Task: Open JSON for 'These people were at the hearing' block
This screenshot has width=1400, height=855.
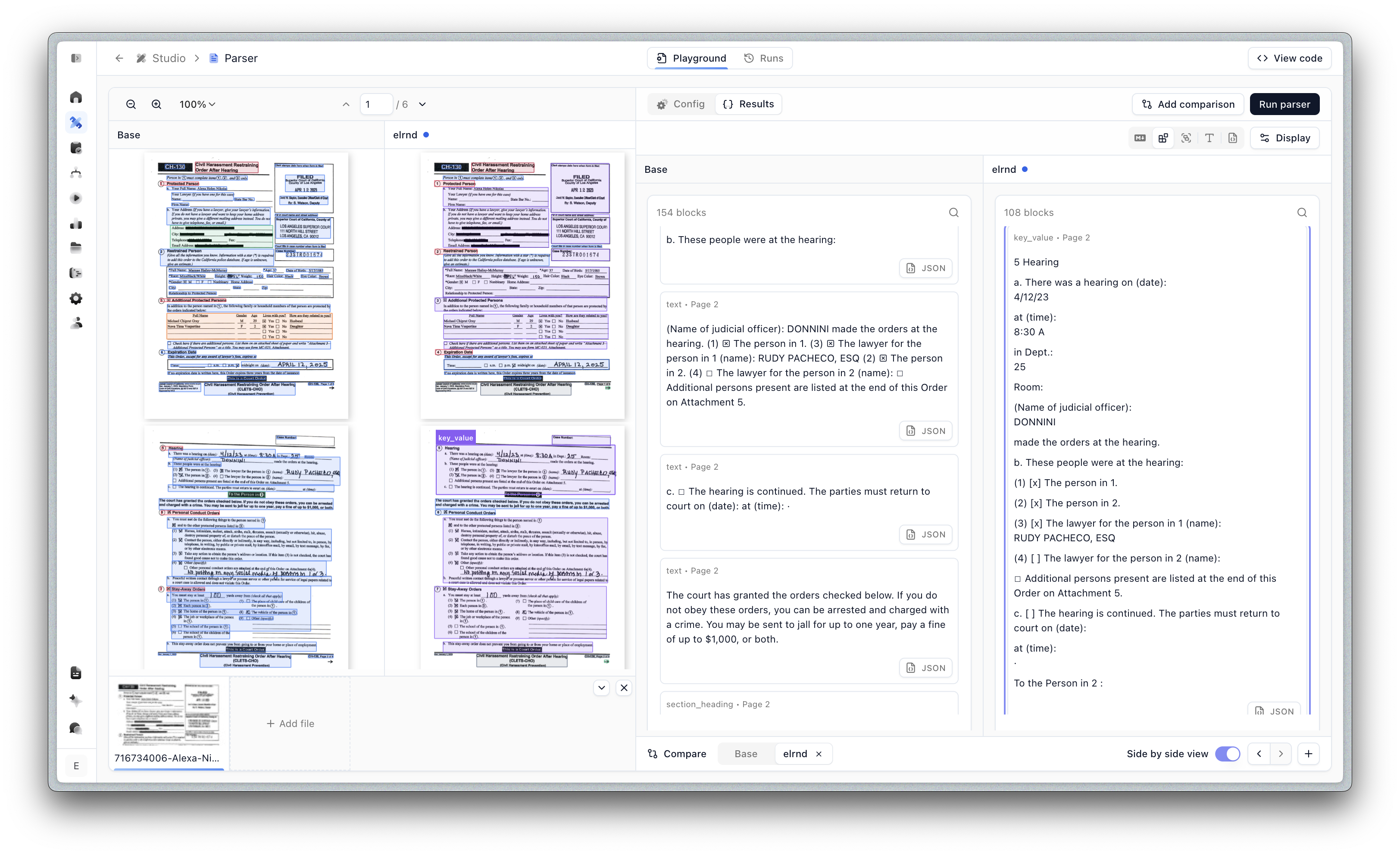Action: (925, 268)
